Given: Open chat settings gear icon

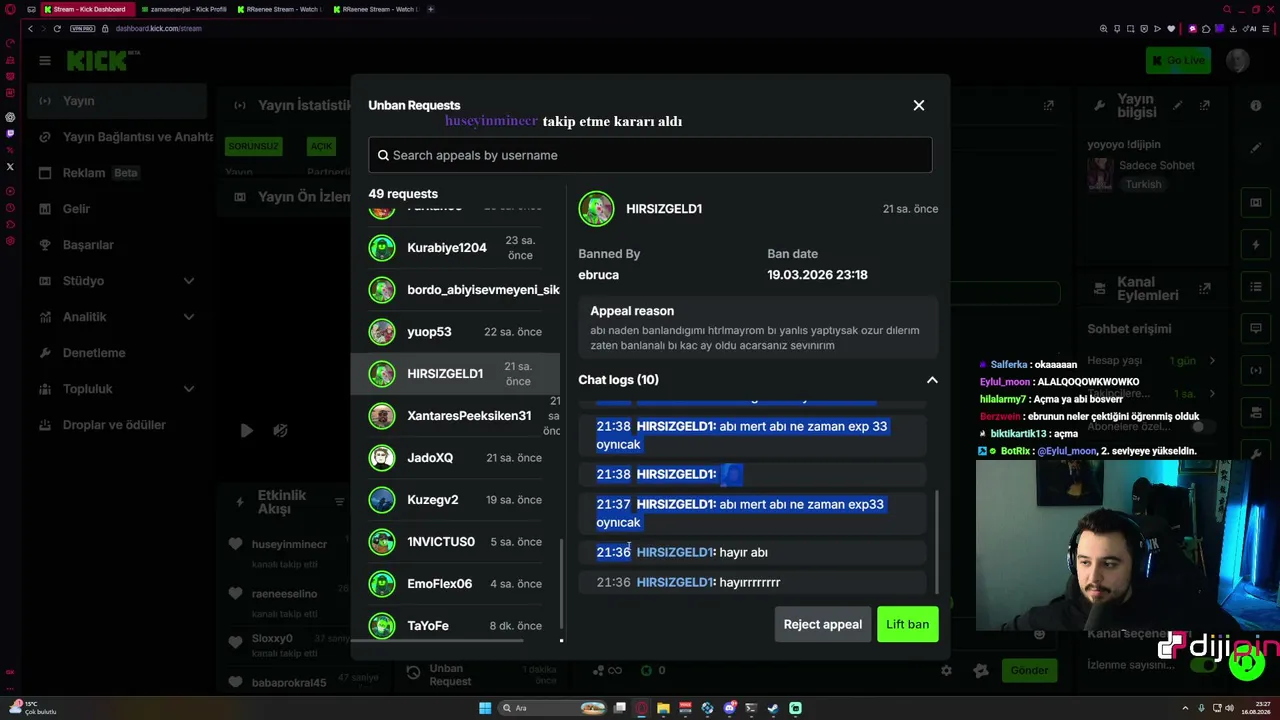Looking at the screenshot, I should tap(946, 671).
